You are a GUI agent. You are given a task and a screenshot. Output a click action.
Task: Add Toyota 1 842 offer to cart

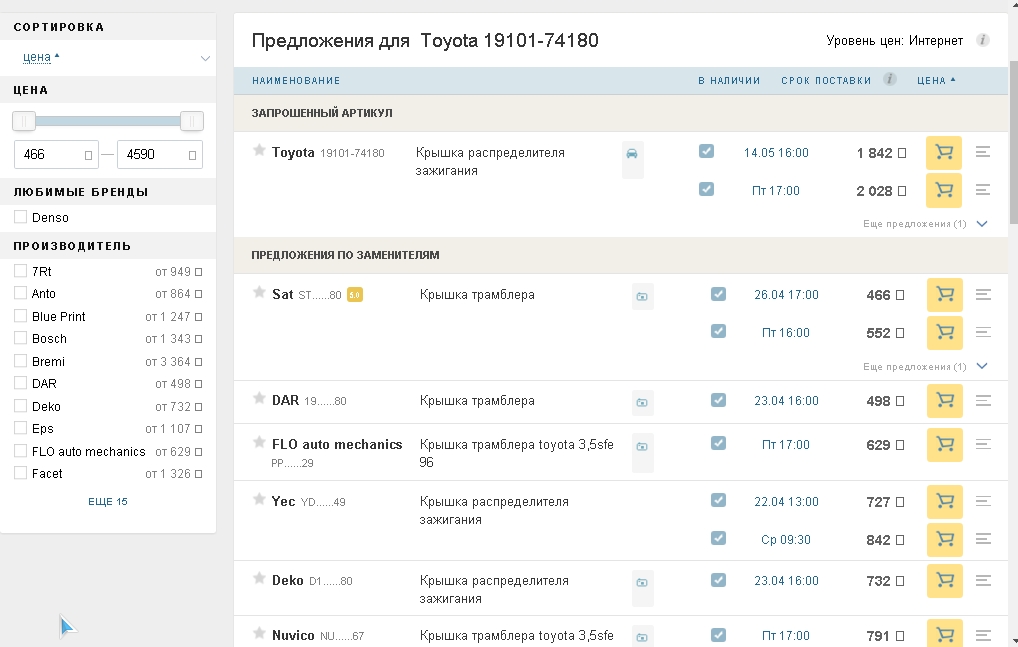[943, 153]
